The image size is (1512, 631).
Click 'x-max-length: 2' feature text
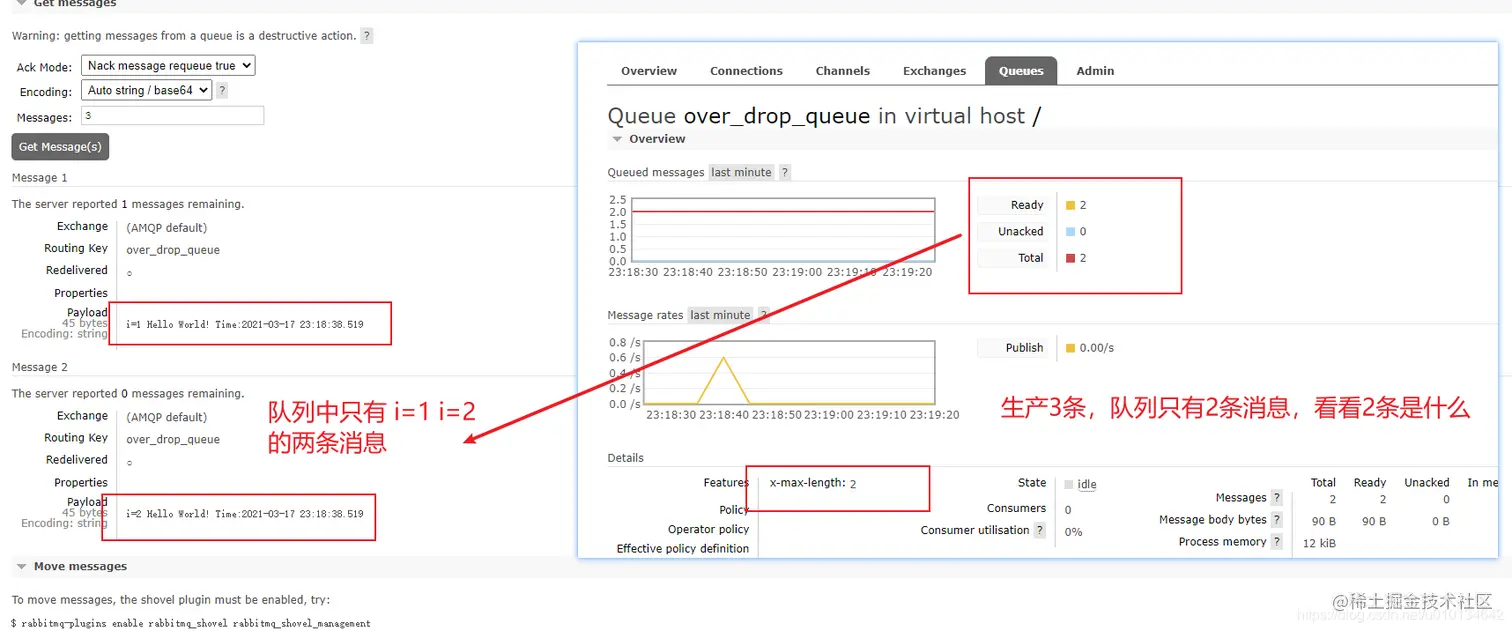[813, 483]
